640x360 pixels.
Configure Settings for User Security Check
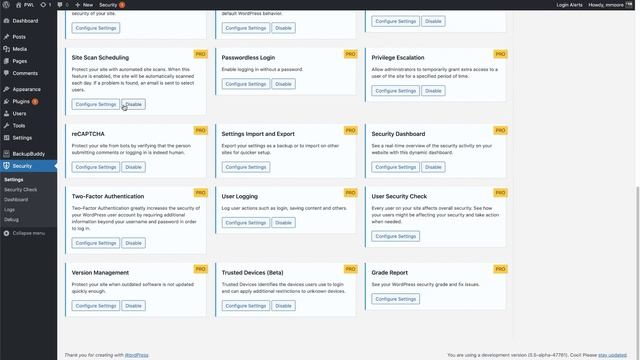click(396, 236)
